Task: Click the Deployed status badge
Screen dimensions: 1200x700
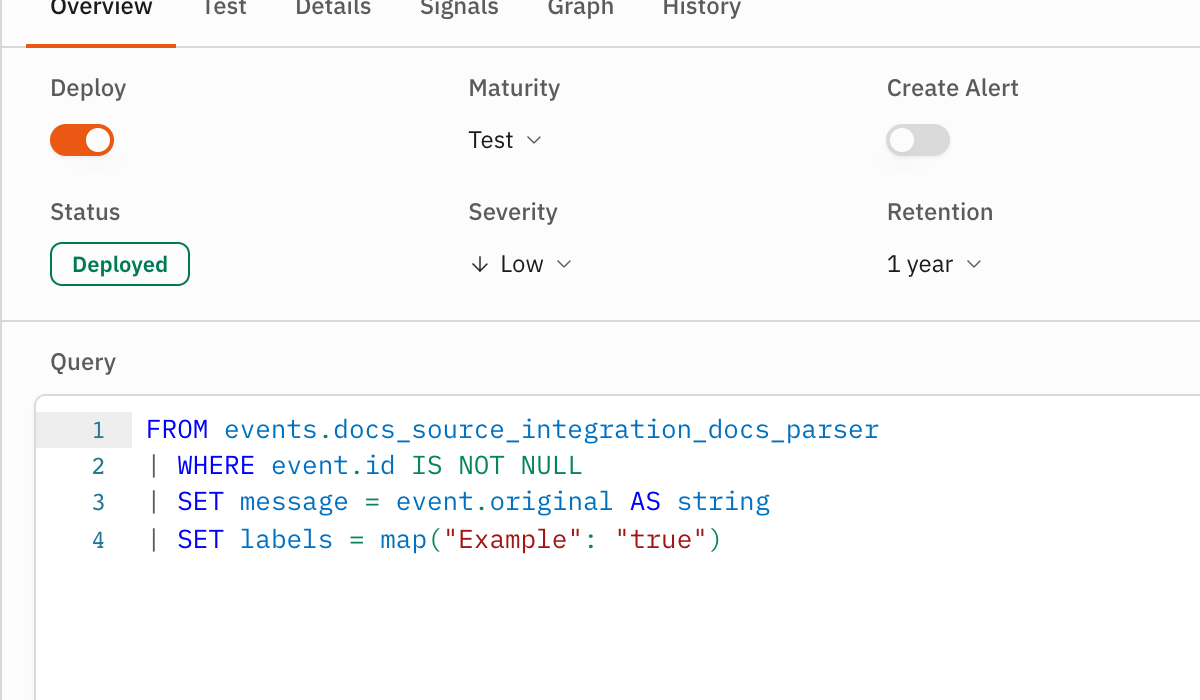Action: (120, 264)
